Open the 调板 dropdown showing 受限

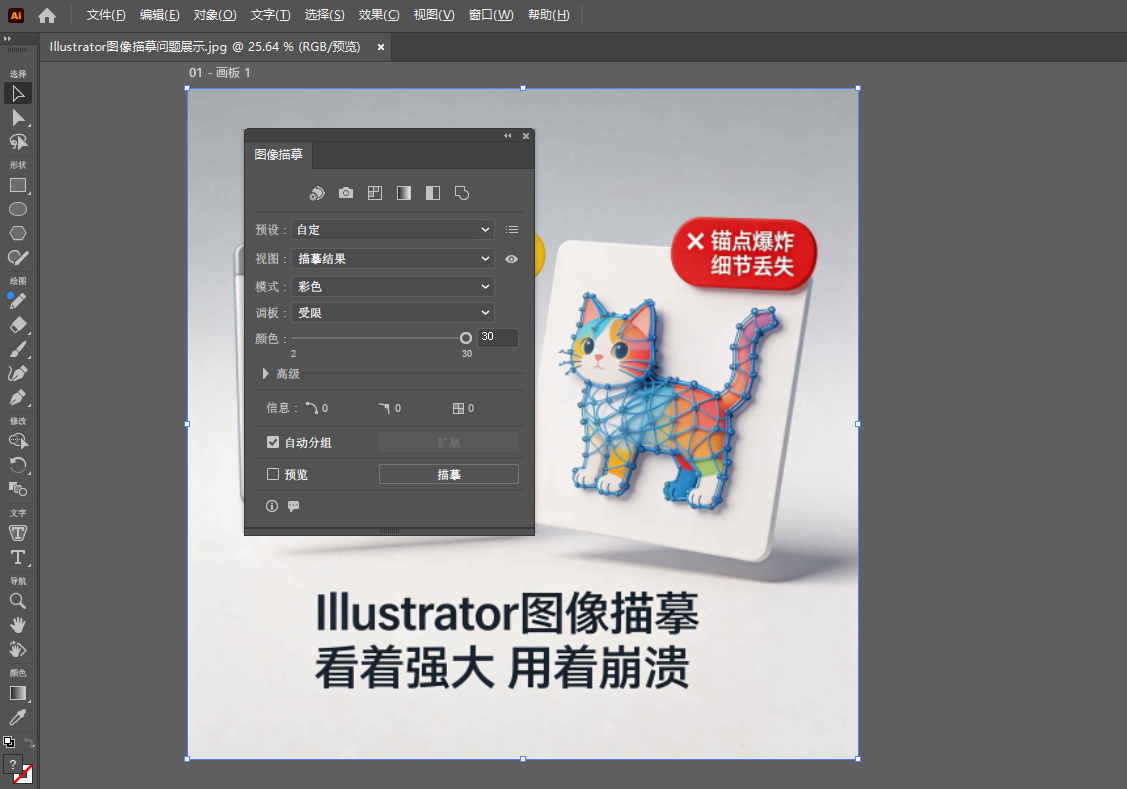[x=392, y=313]
